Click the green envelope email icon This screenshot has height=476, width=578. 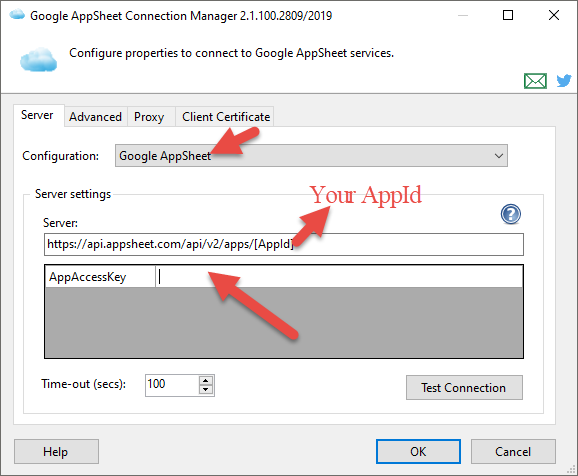(x=535, y=81)
